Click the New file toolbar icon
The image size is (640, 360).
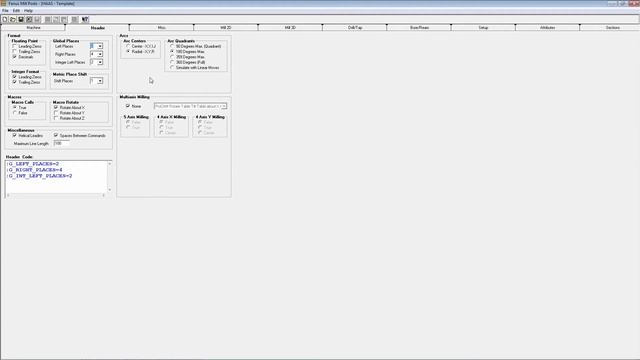(x=5, y=19)
